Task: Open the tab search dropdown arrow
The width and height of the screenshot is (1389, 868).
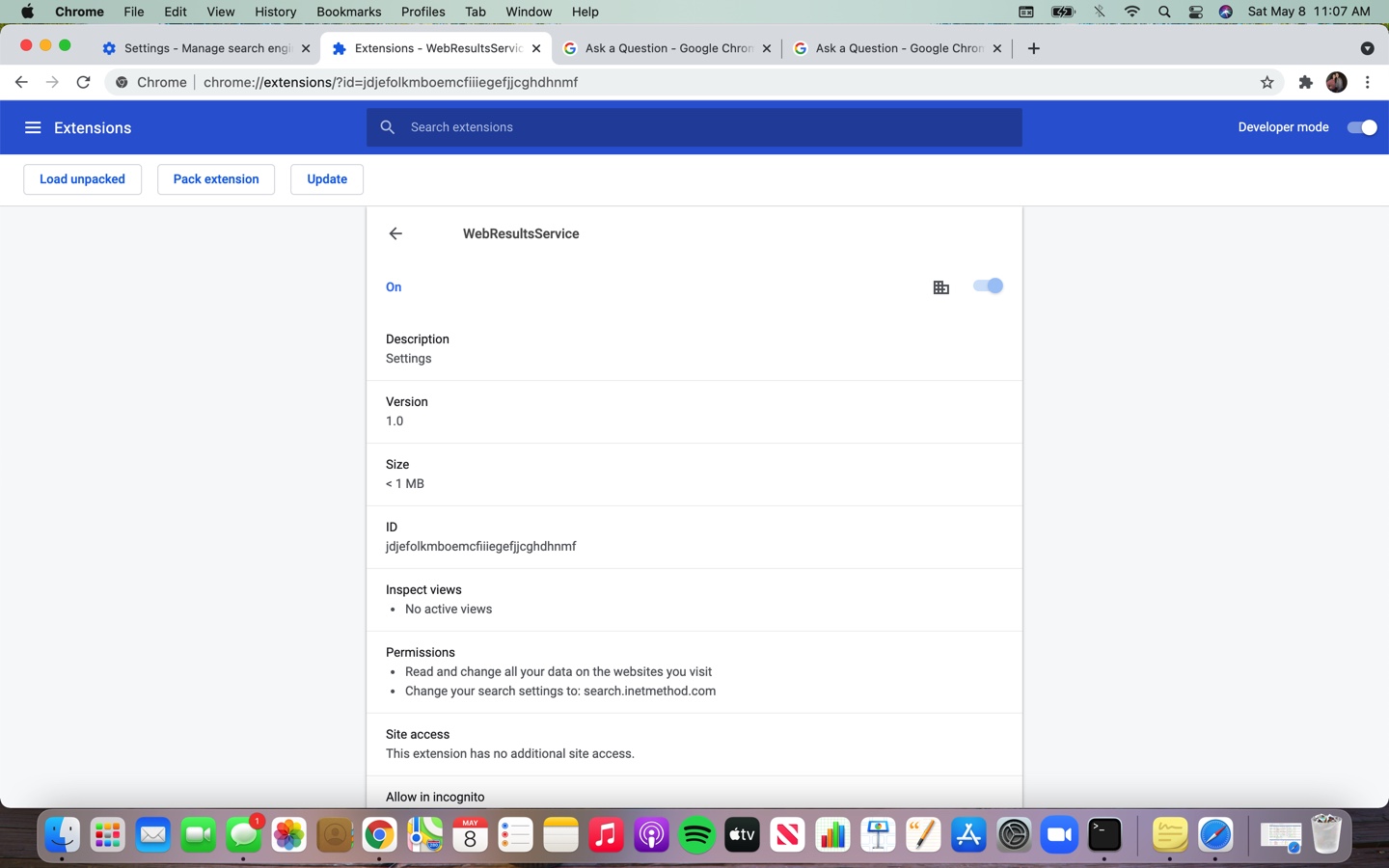Action: pyautogui.click(x=1367, y=48)
